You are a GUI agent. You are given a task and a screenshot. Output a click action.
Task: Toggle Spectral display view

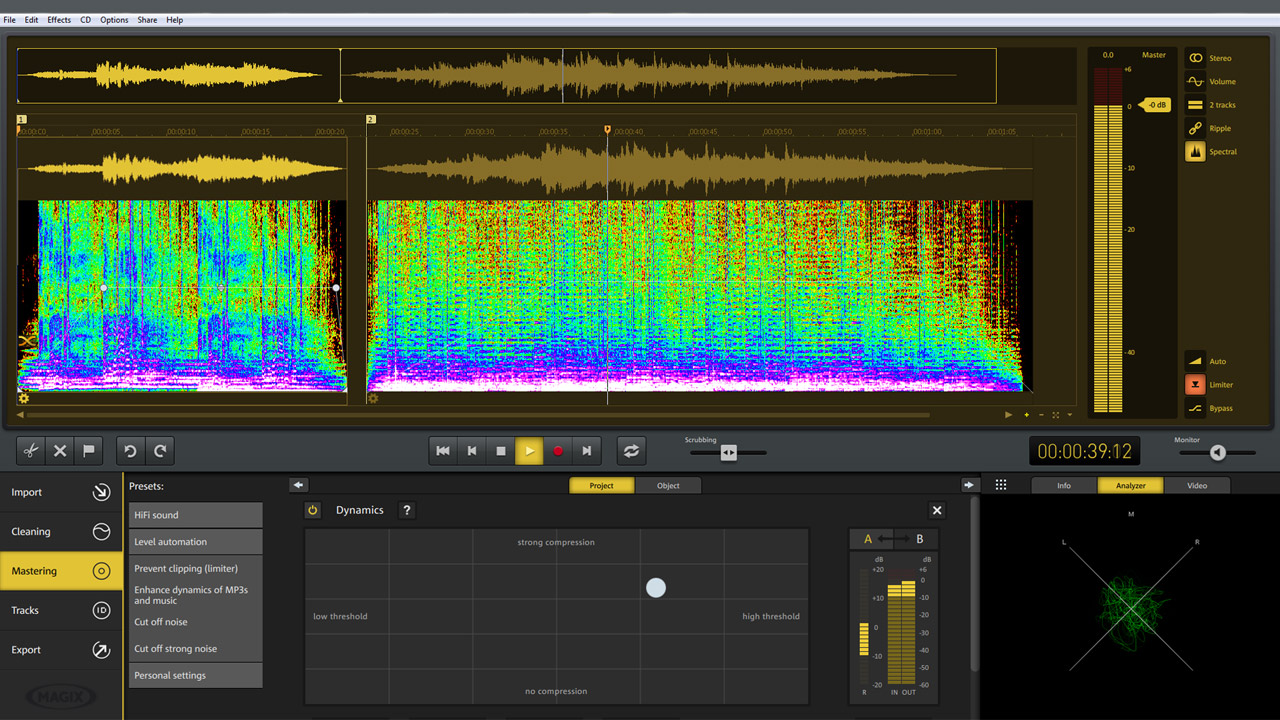tap(1195, 152)
